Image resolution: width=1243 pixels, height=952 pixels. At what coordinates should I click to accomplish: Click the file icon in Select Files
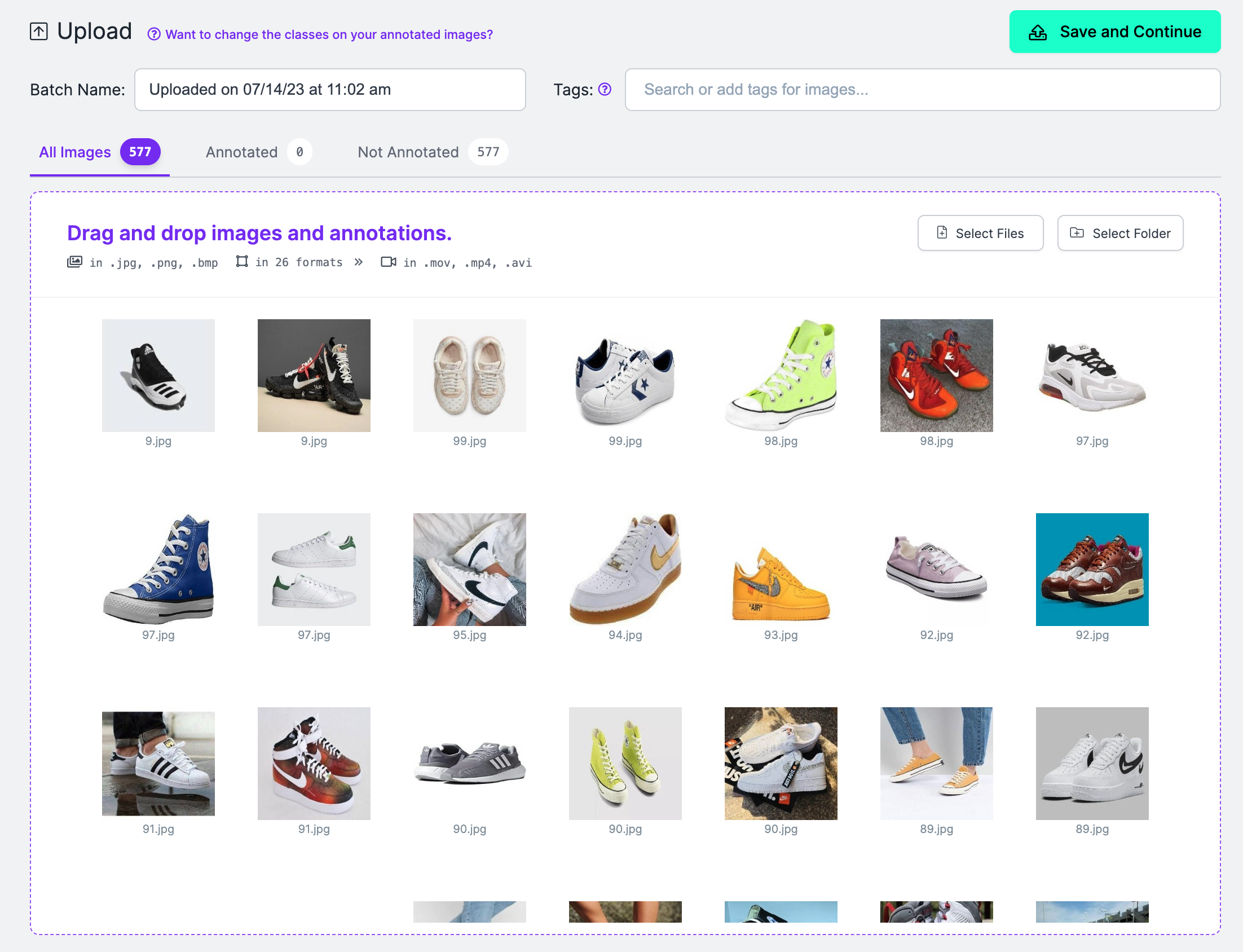click(x=942, y=233)
